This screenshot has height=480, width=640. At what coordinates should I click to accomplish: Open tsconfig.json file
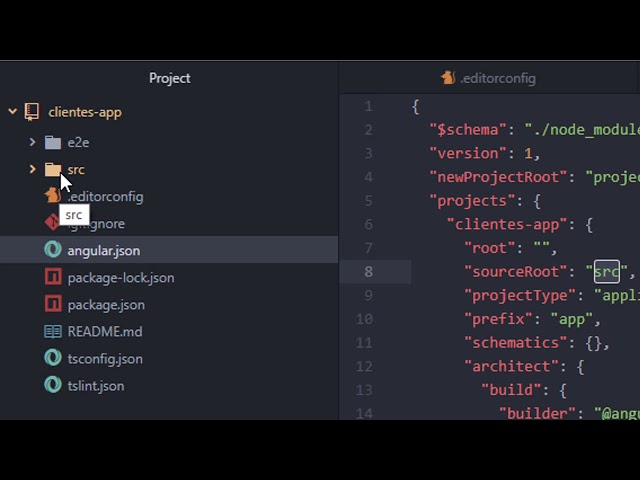click(105, 359)
